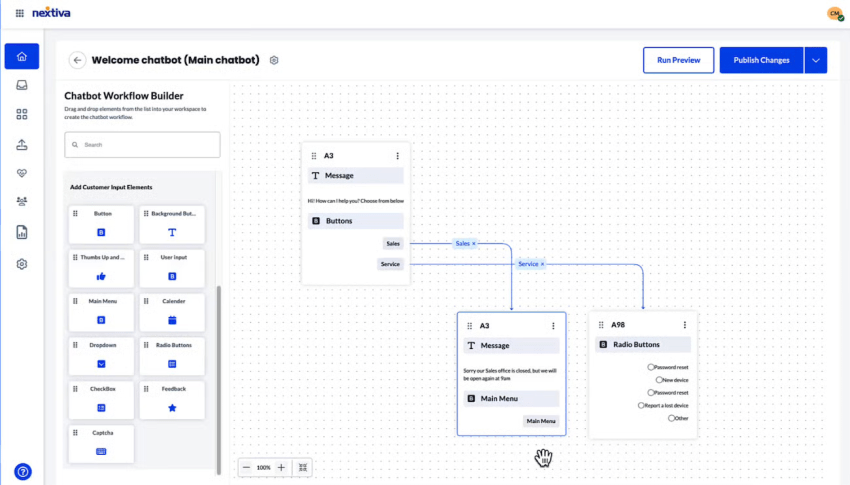Zoom in with the plus control
This screenshot has height=485, width=850.
[281, 467]
